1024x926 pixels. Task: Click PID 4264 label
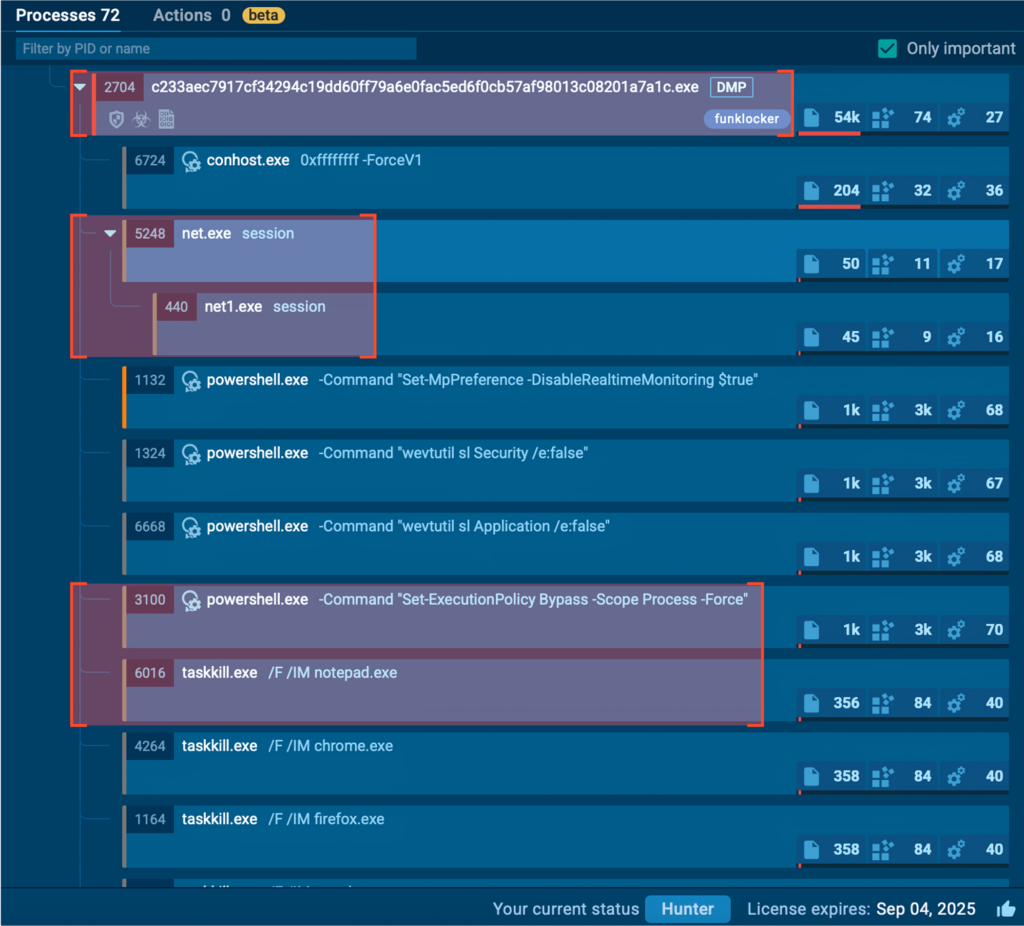coord(150,745)
